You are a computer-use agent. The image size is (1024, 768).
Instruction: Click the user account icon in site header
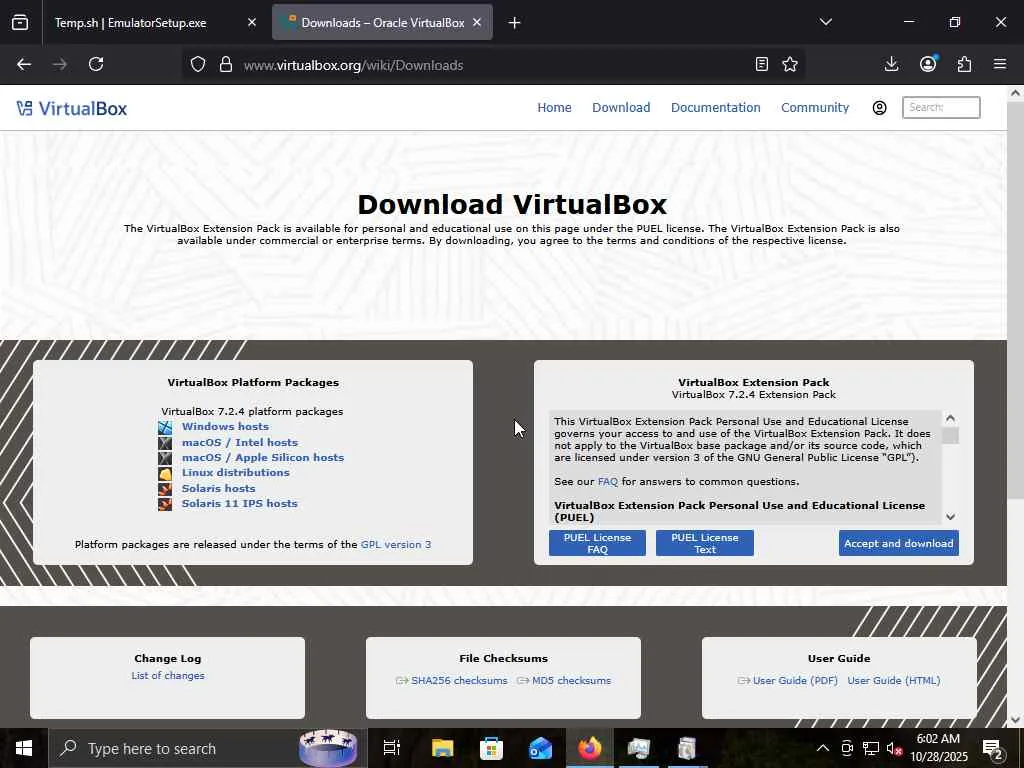click(x=880, y=108)
